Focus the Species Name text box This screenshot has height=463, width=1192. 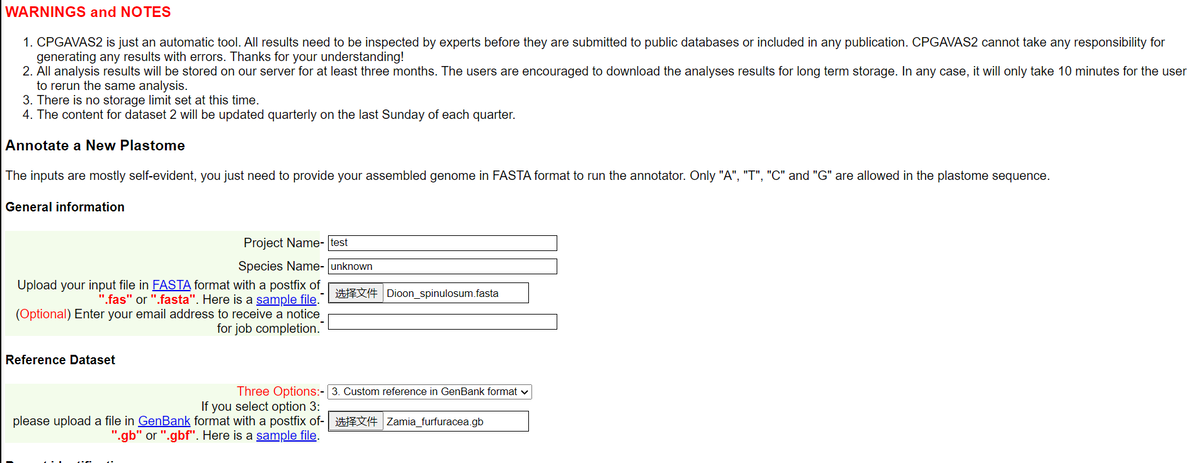pos(441,267)
